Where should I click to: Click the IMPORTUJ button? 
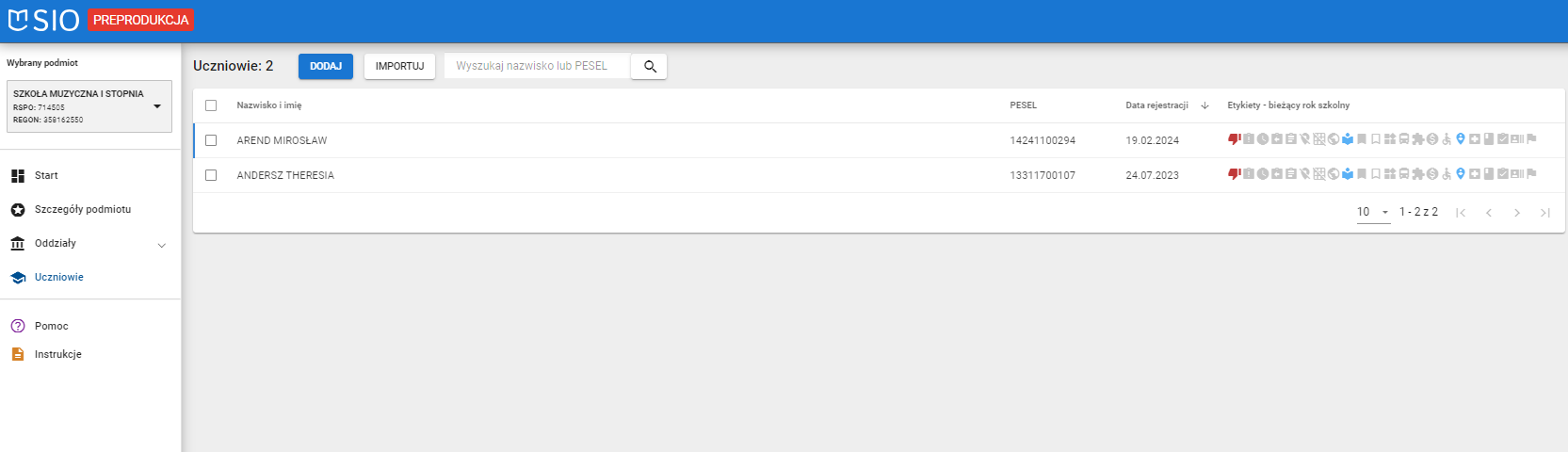(399, 66)
